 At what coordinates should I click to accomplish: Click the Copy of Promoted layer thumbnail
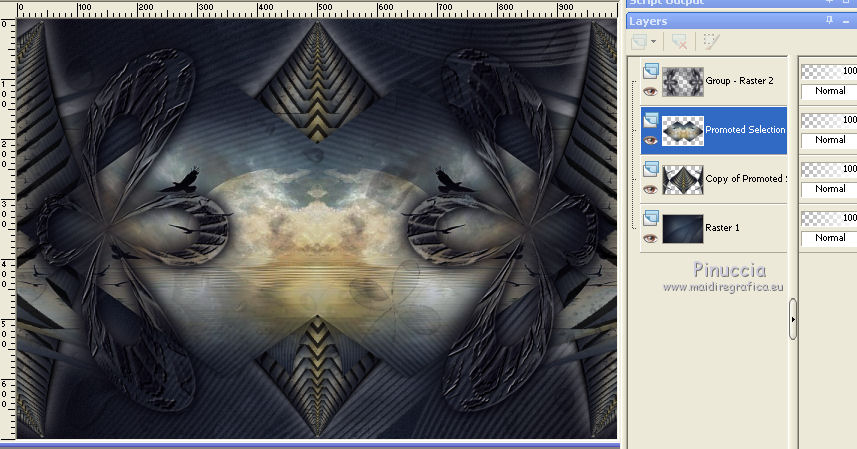[x=683, y=180]
